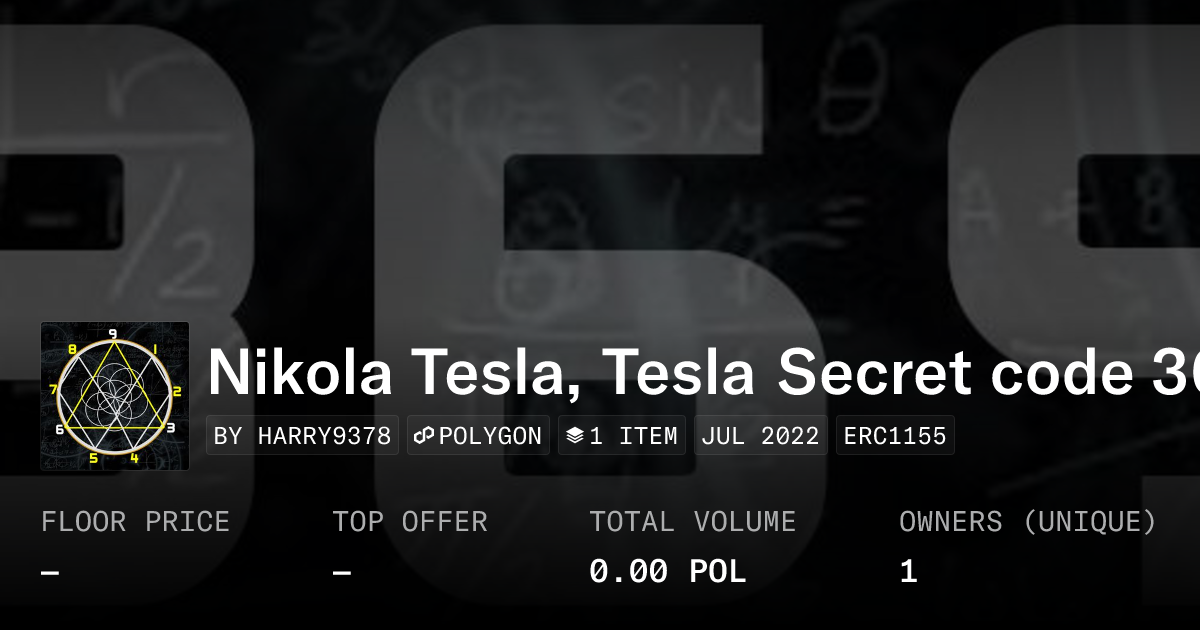Select the JUL 2022 creation date badge

pyautogui.click(x=760, y=436)
